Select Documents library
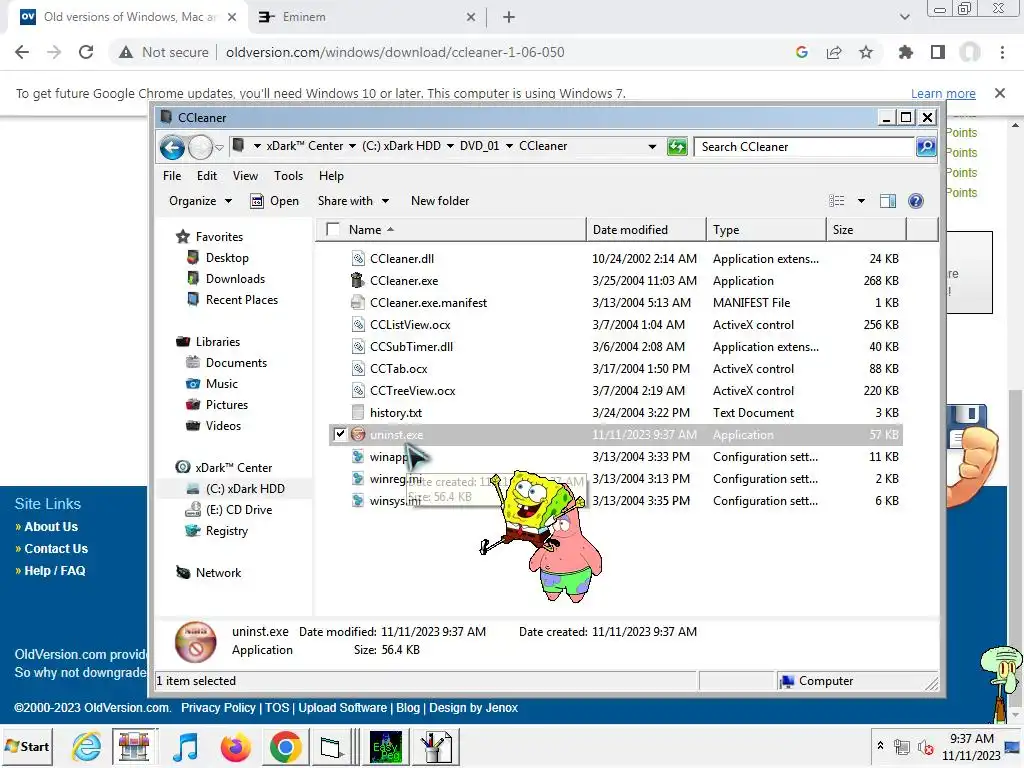 (x=236, y=362)
